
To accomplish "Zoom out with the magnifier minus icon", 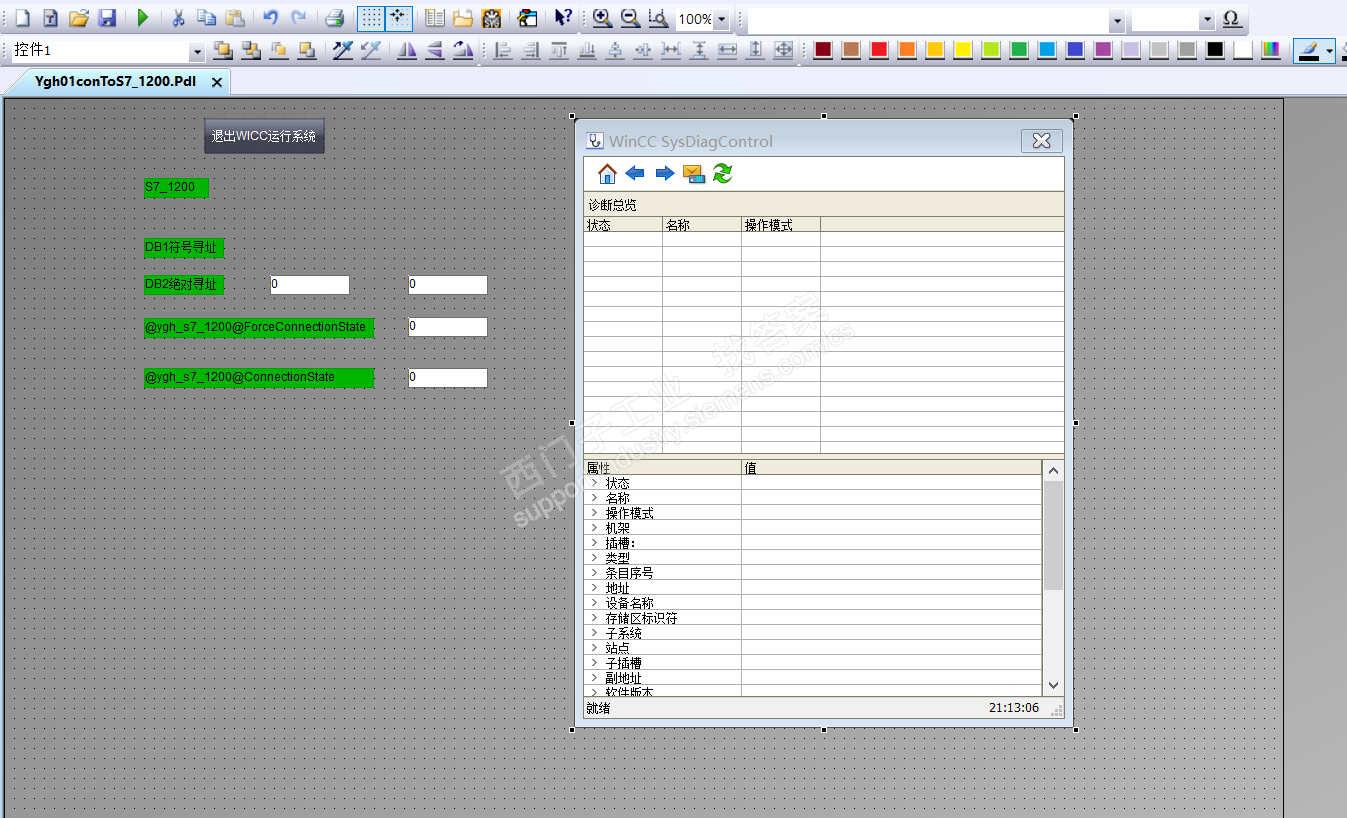I will (x=629, y=18).
